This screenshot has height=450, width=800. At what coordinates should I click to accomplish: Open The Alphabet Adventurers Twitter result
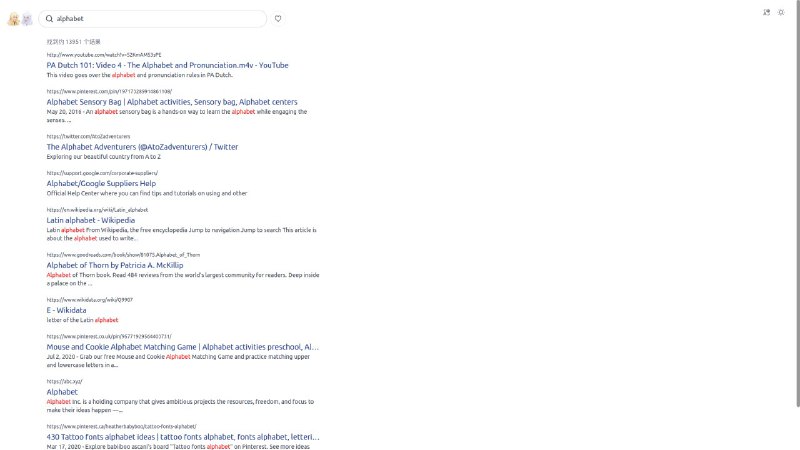[142, 146]
